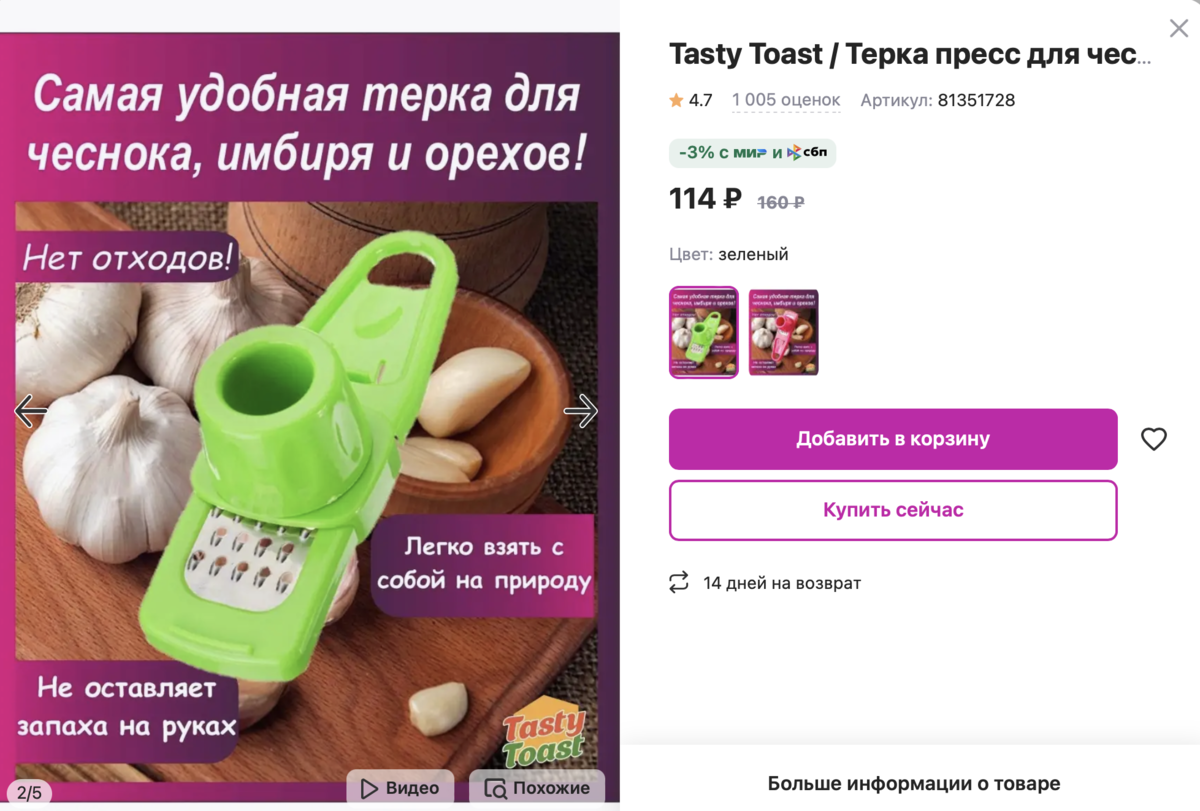Screen dimensions: 1200x811
Task: Click the 14 дней на возврат text
Action: tap(782, 583)
